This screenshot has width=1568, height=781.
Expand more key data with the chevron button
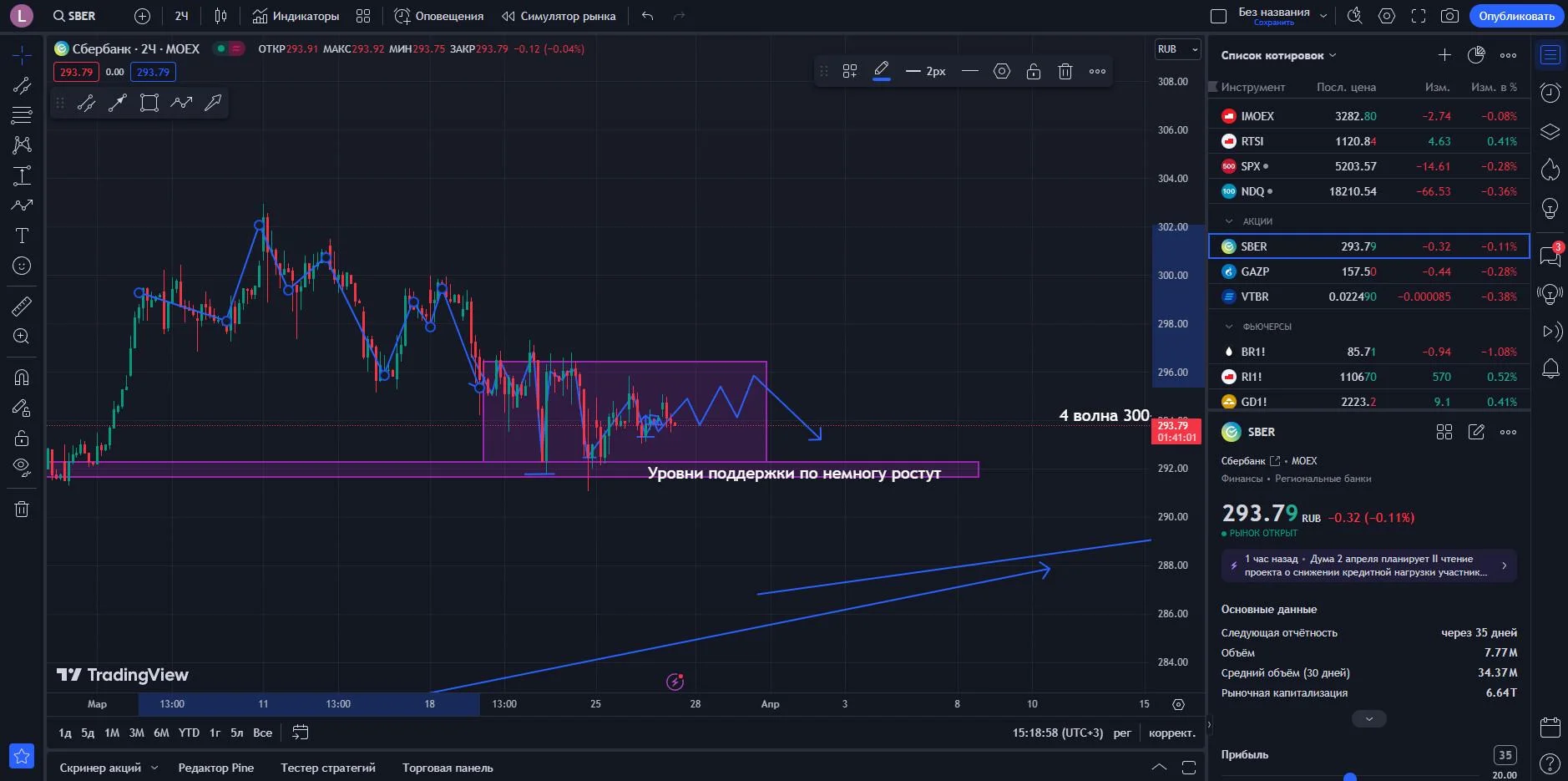[1368, 718]
